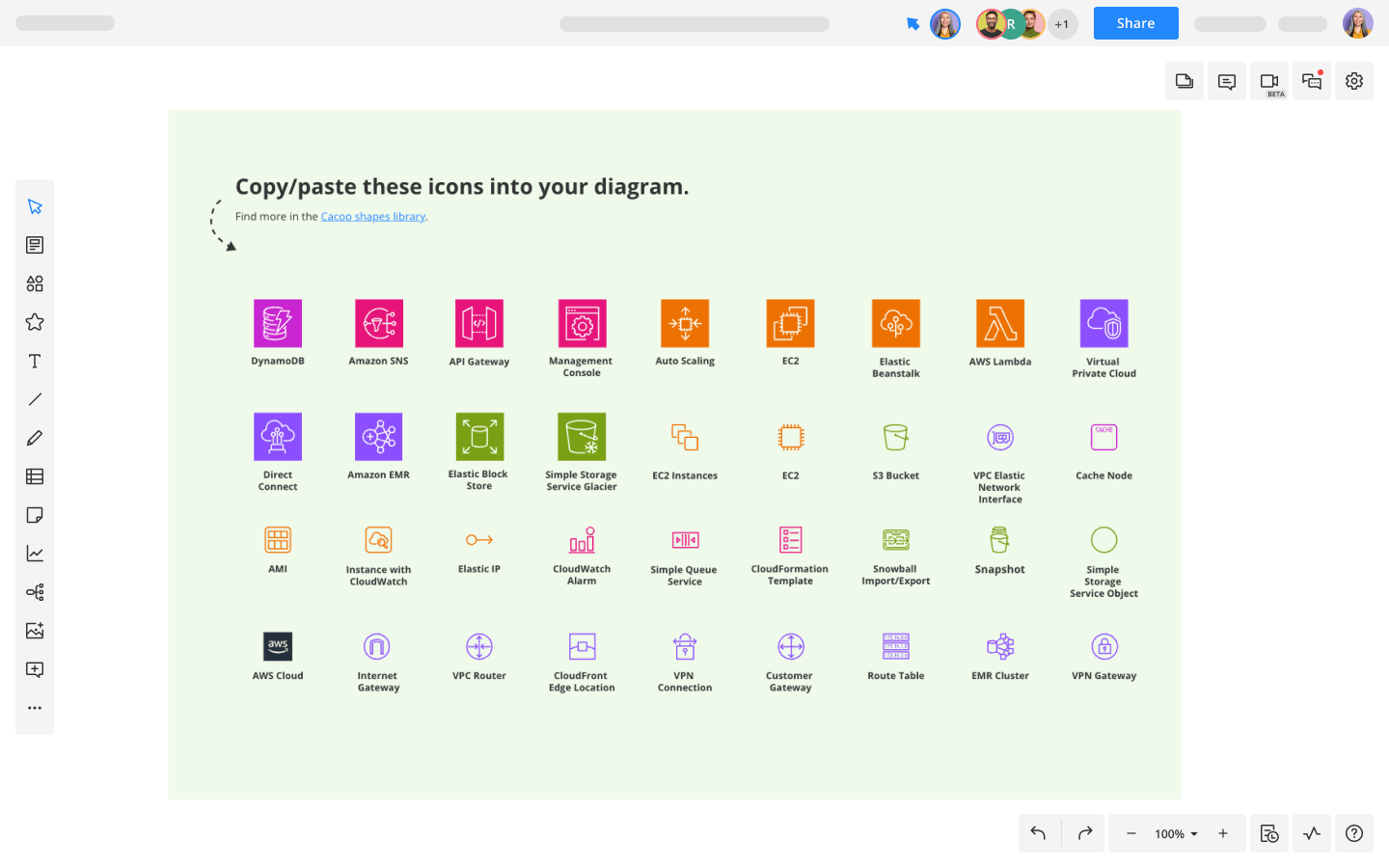Select the API Gateway icon
Image resolution: width=1389 pixels, height=868 pixels.
coord(479,323)
